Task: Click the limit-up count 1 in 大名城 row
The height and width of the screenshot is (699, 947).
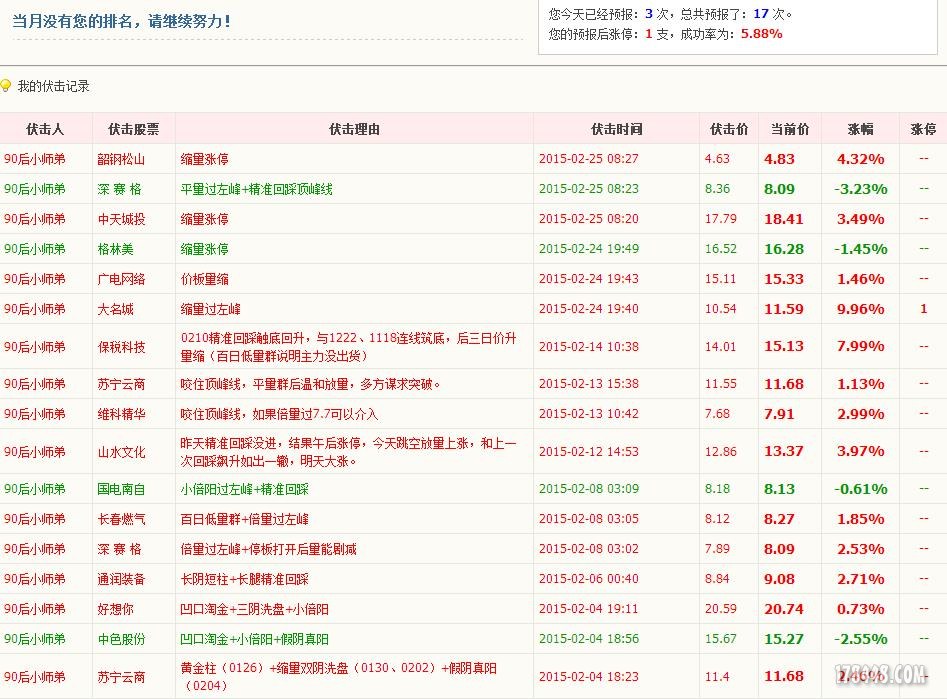Action: 923,309
